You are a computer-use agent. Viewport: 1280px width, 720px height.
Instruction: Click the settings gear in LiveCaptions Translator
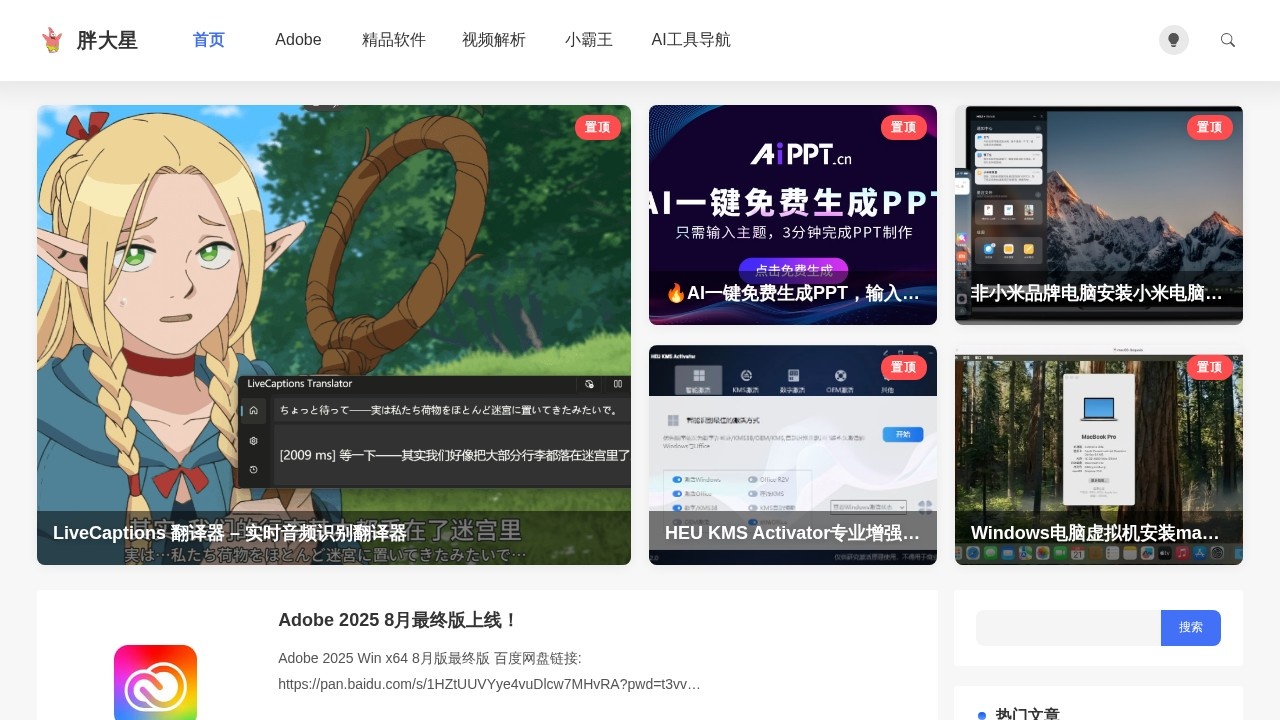pos(253,440)
